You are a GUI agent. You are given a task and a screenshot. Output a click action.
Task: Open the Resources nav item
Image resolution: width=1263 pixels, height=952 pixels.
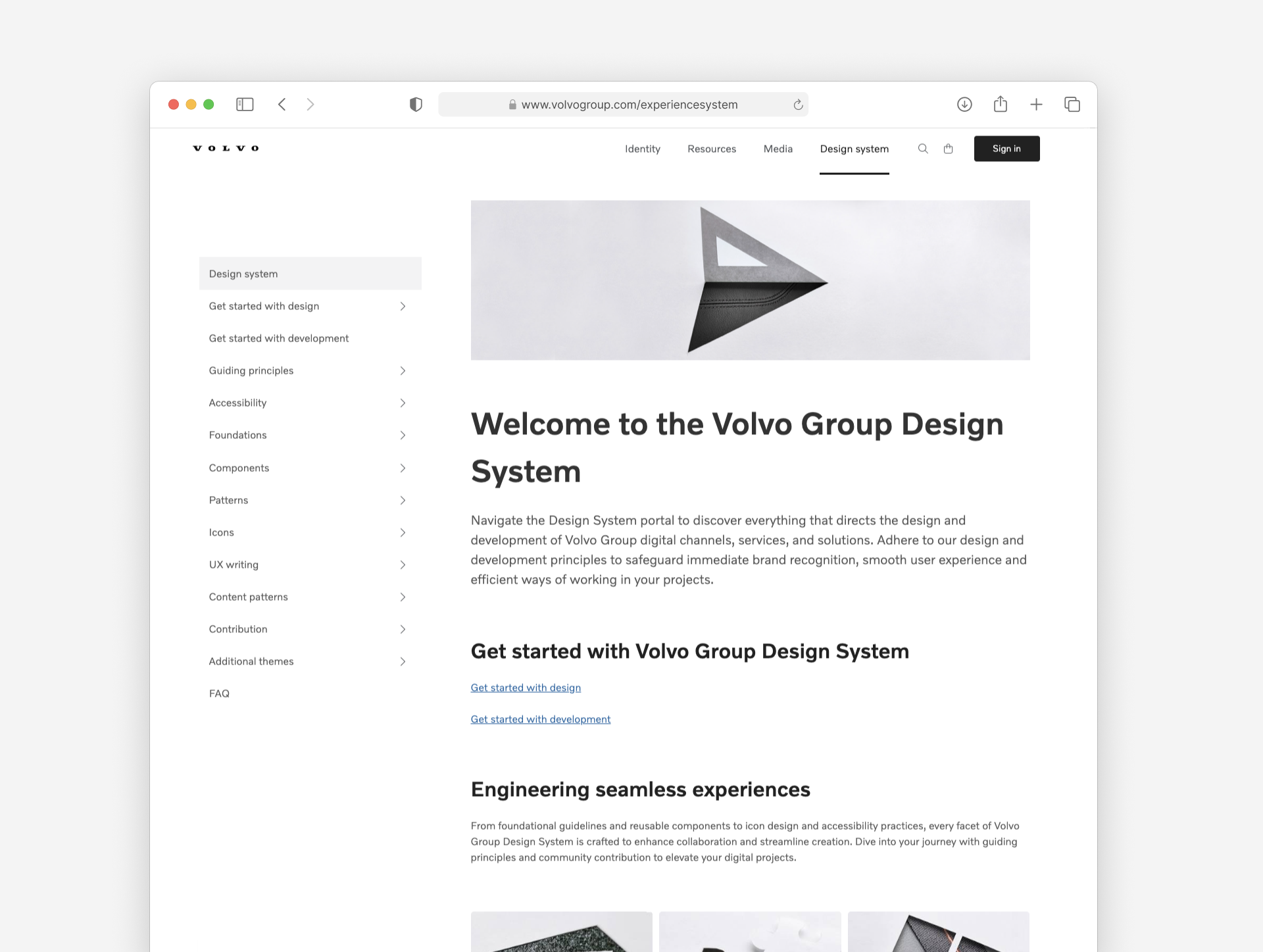point(712,149)
